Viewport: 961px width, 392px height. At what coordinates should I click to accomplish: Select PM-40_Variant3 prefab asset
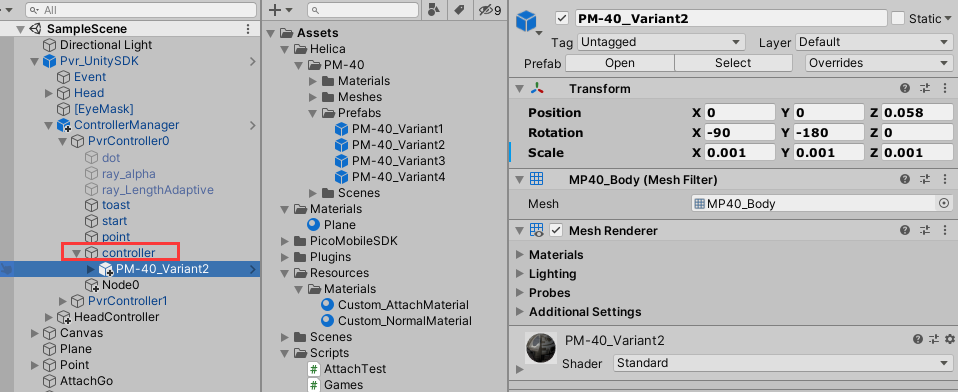(x=398, y=161)
